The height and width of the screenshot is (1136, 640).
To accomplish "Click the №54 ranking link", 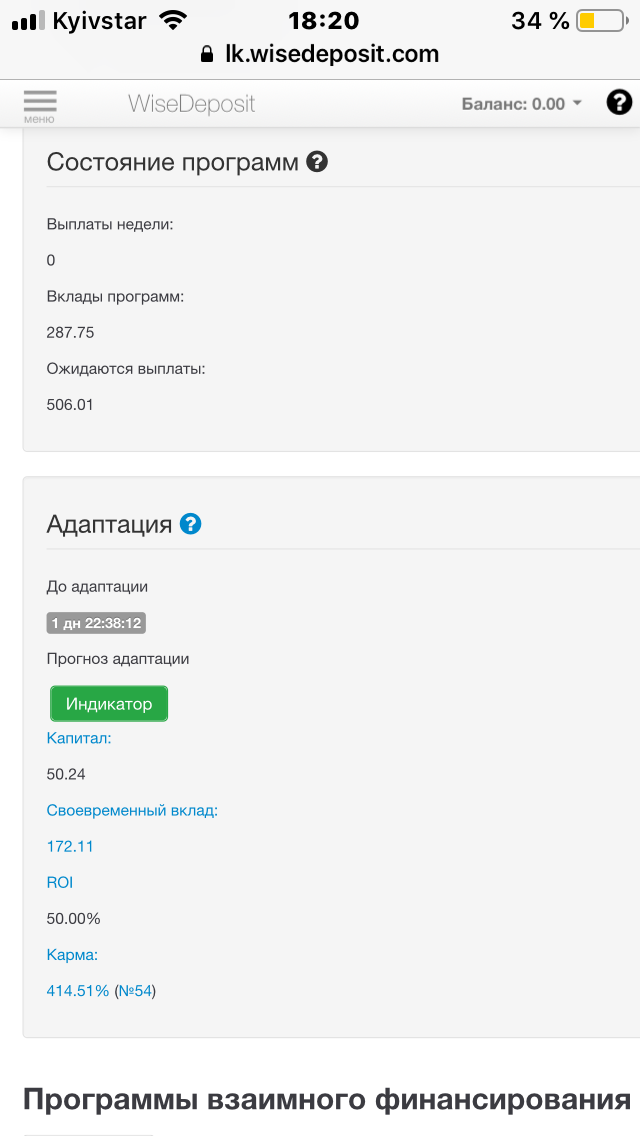I will [x=135, y=991].
